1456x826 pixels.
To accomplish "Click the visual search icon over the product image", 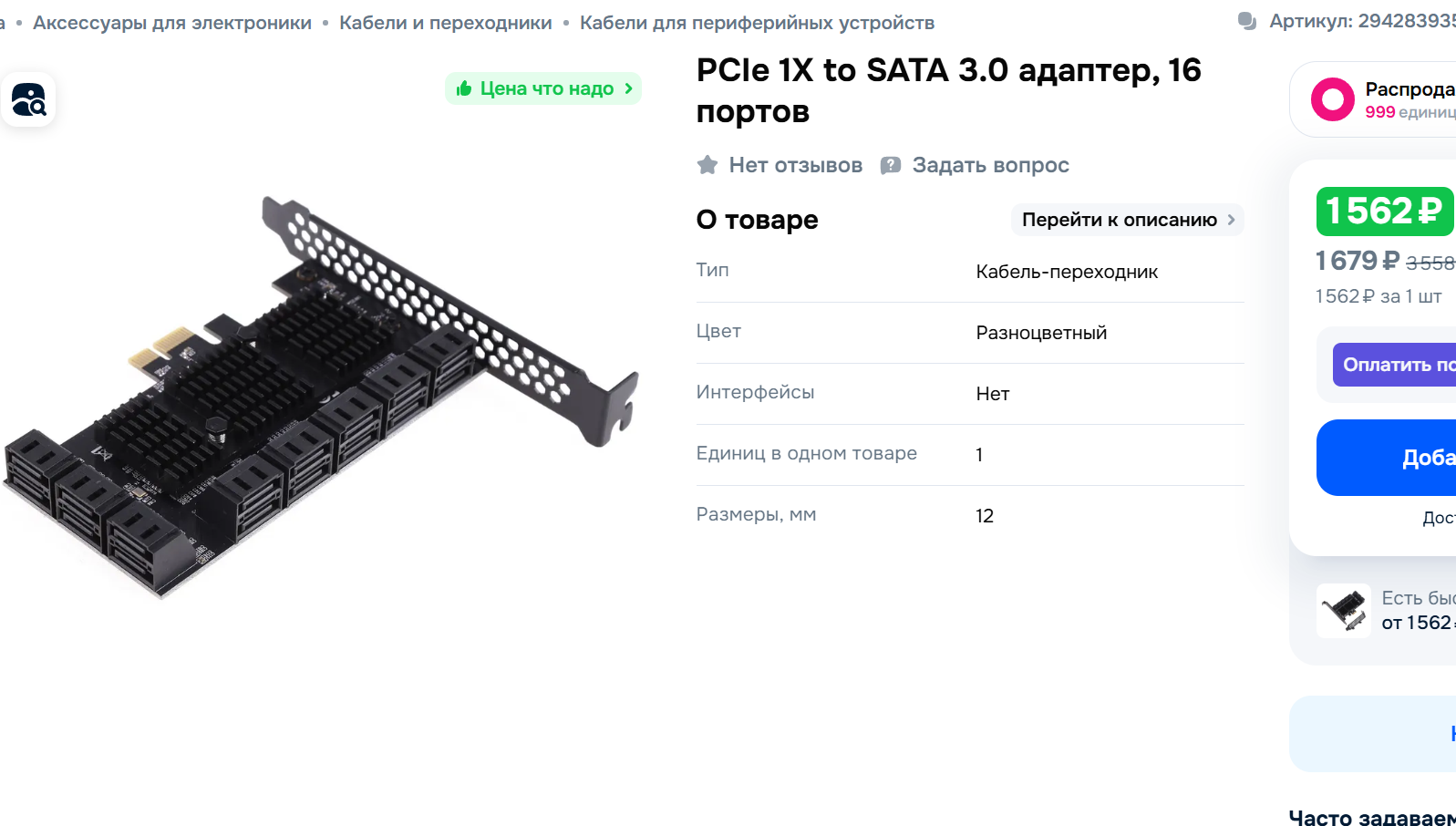I will coord(28,99).
